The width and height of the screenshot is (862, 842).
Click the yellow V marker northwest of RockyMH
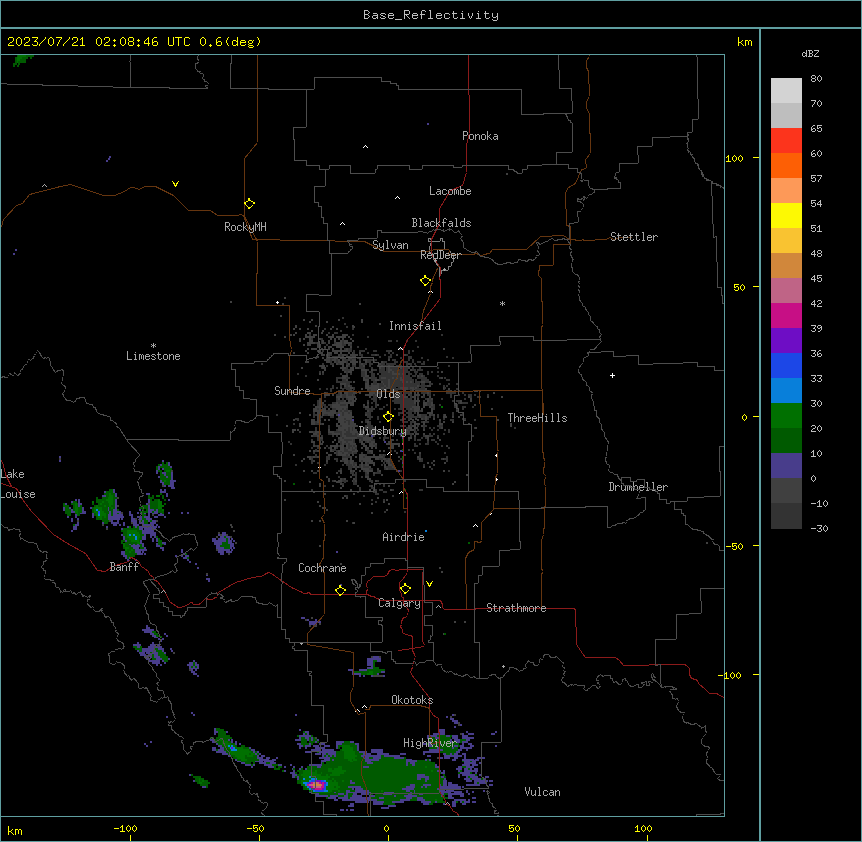pos(175,184)
